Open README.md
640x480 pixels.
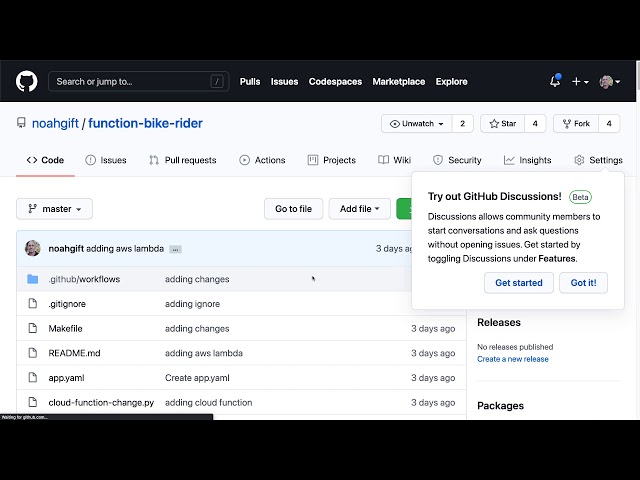(x=74, y=353)
